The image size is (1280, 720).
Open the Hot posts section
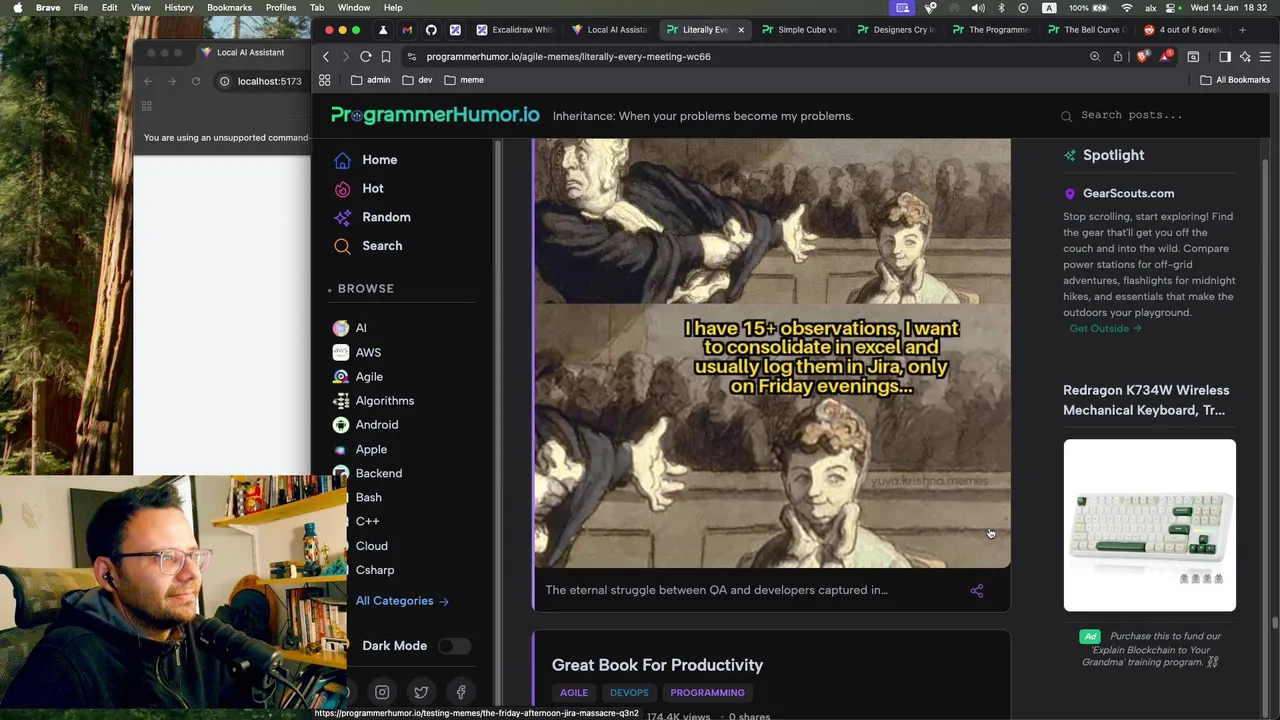point(359,188)
